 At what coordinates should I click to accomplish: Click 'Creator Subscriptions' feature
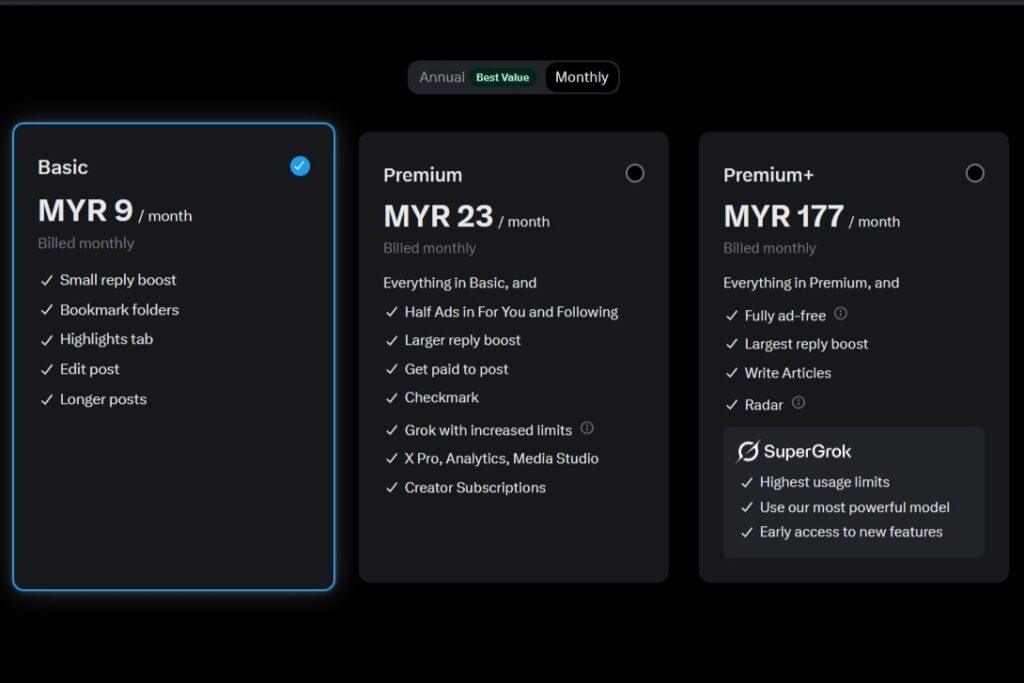[475, 488]
